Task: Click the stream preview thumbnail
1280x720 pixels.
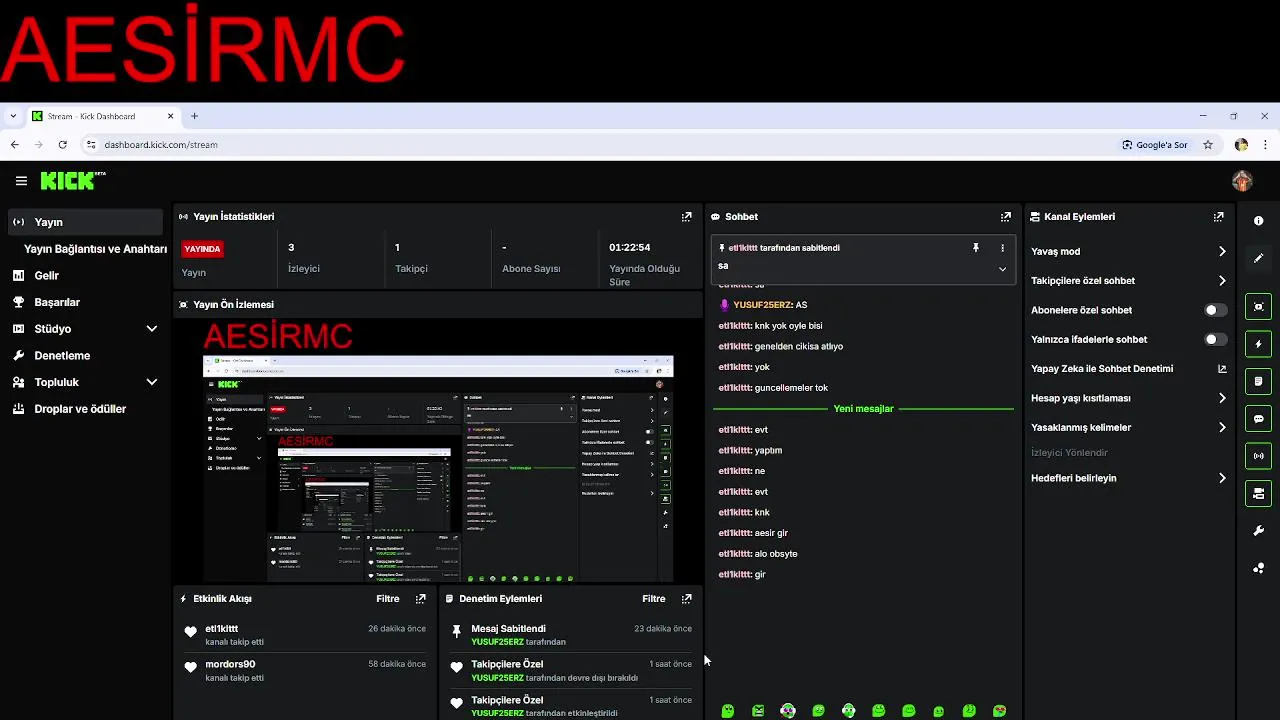Action: pyautogui.click(x=438, y=450)
